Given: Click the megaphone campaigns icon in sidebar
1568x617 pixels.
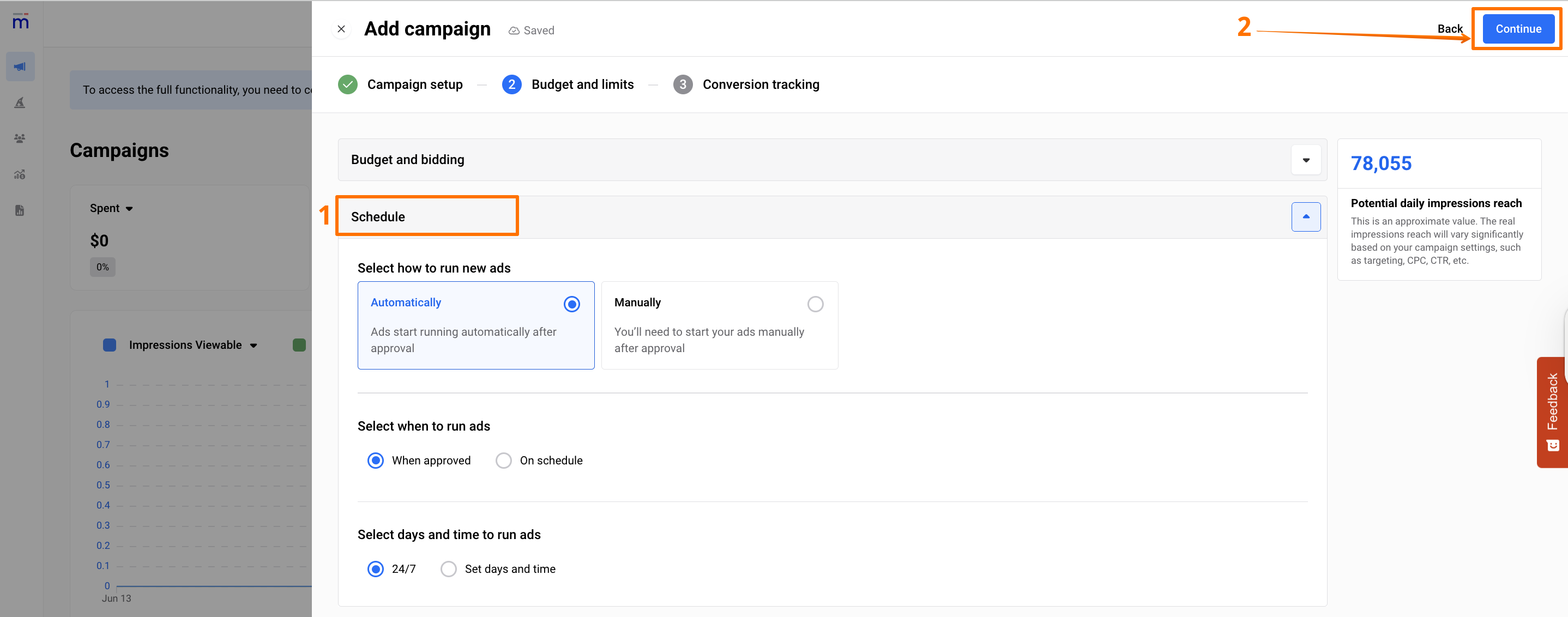Looking at the screenshot, I should pyautogui.click(x=20, y=66).
